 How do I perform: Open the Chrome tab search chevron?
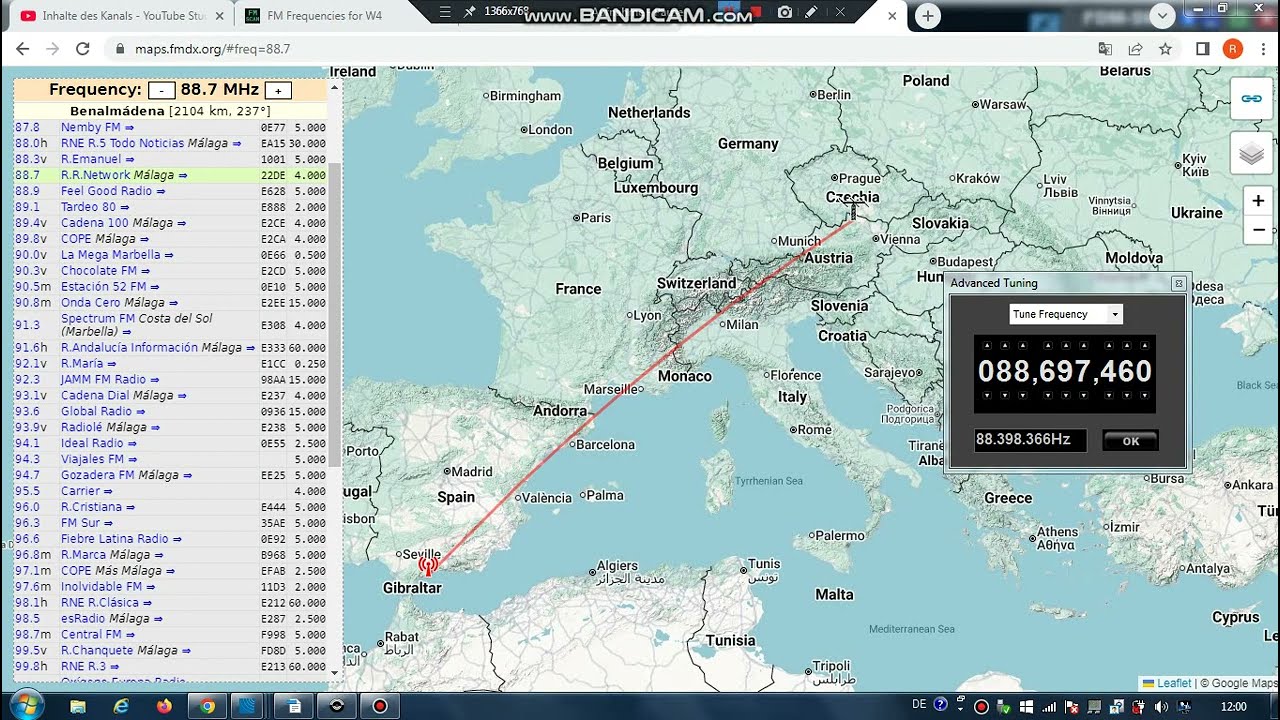[x=1162, y=15]
